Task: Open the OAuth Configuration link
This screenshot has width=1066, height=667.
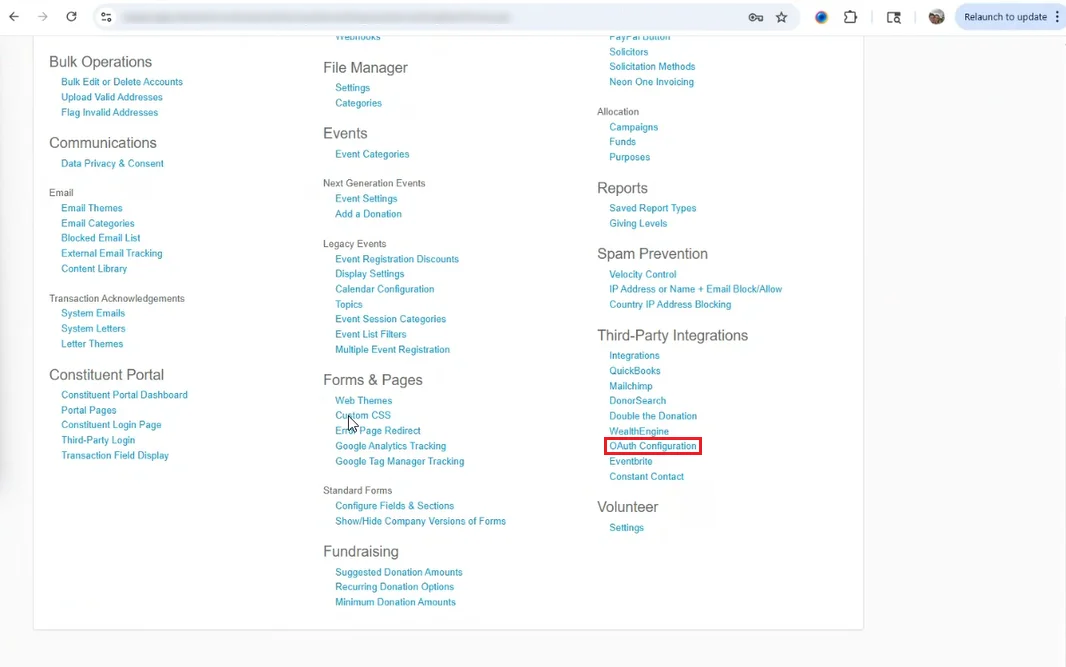Action: pos(653,446)
